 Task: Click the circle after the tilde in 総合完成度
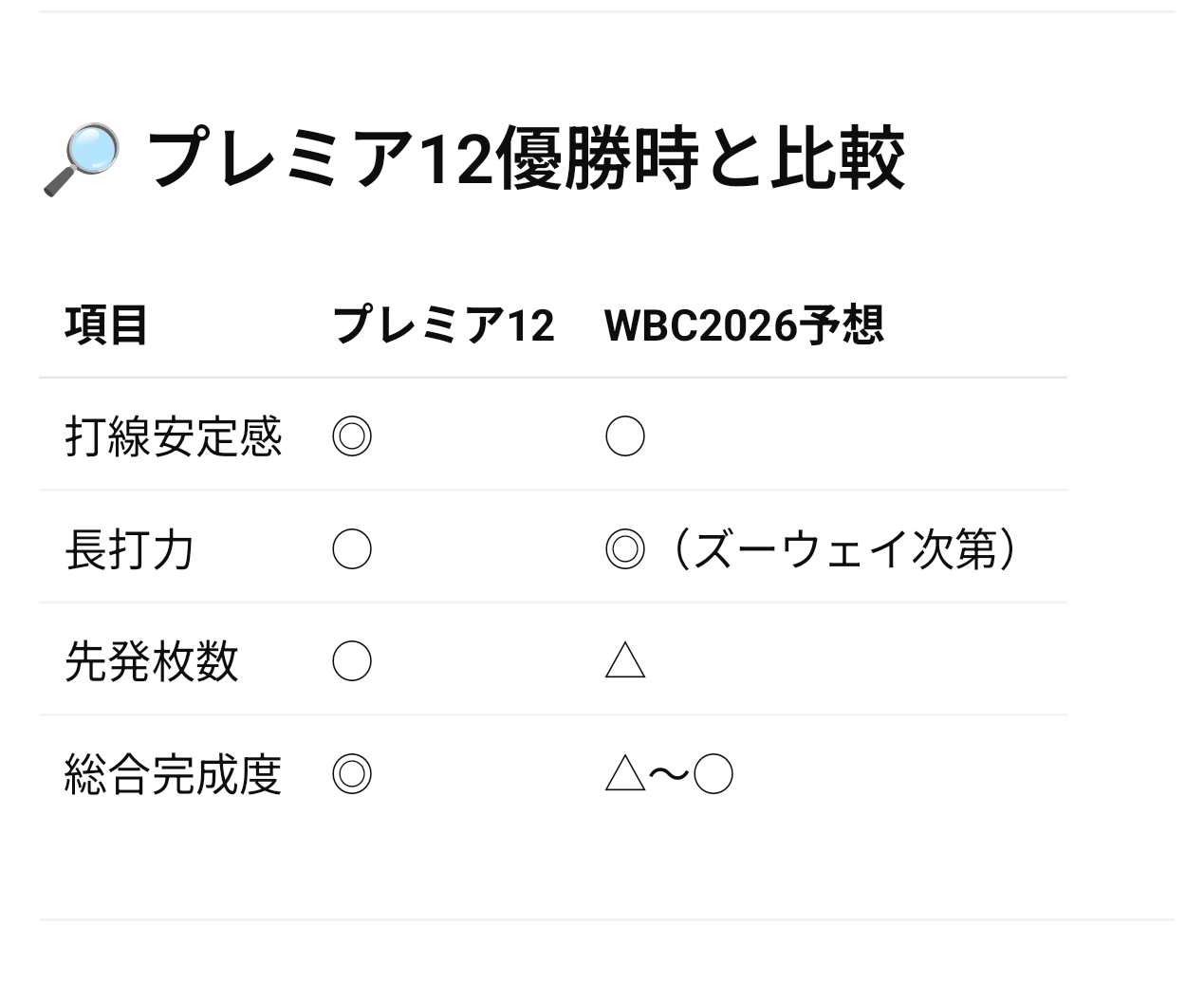(x=713, y=774)
